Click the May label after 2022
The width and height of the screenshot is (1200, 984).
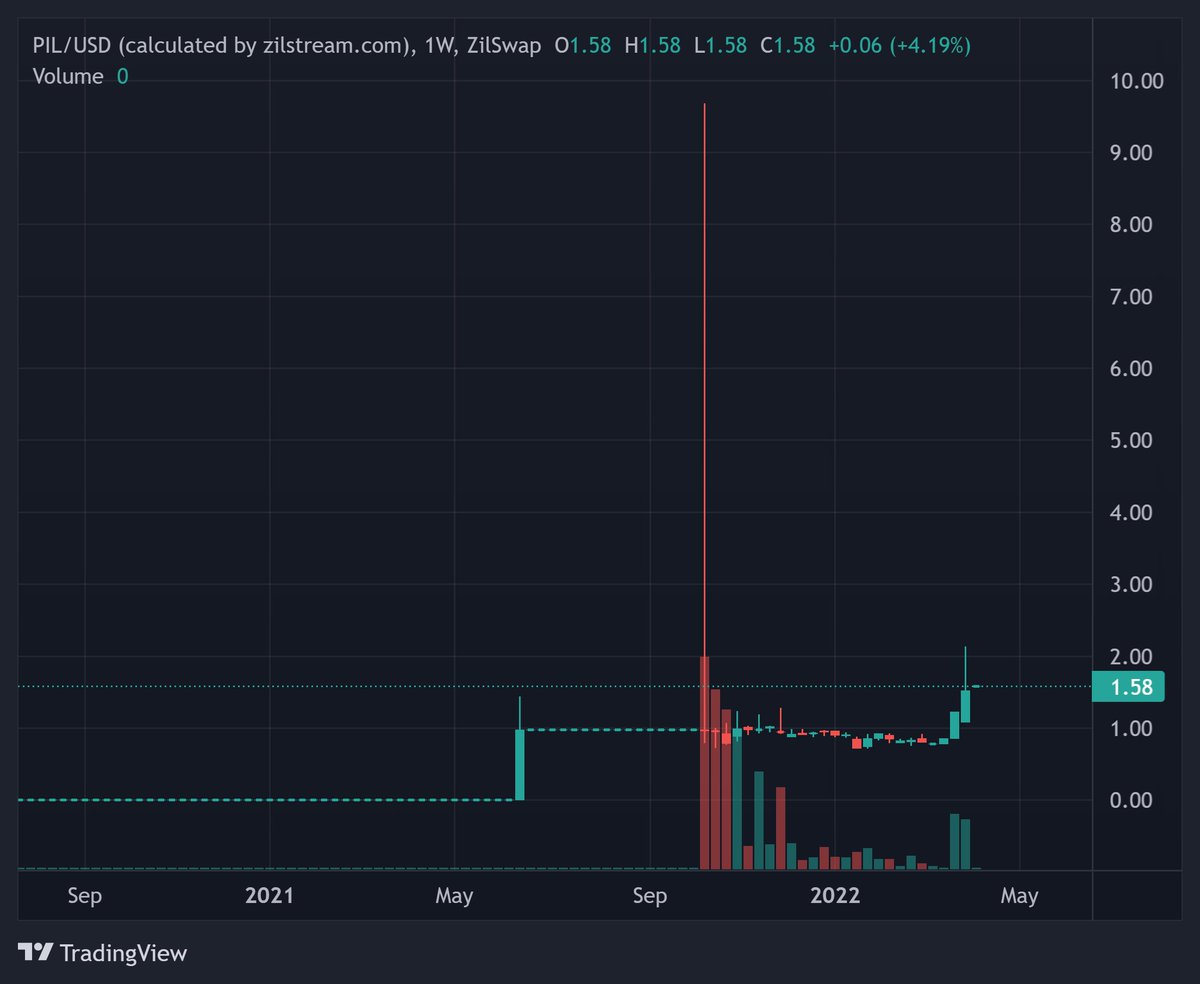pyautogui.click(x=1019, y=896)
